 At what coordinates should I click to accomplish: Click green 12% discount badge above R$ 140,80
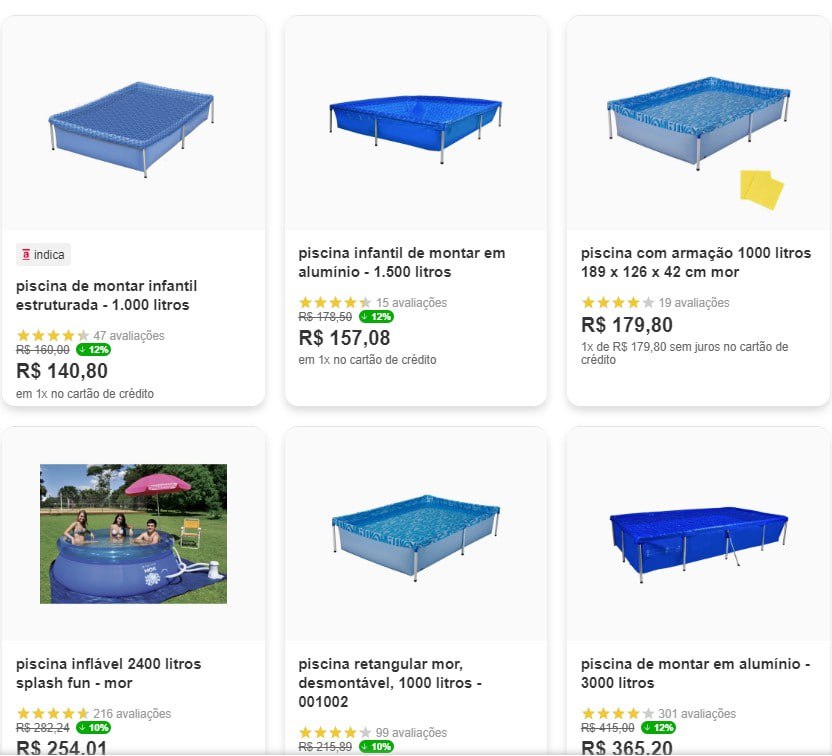pyautogui.click(x=93, y=350)
